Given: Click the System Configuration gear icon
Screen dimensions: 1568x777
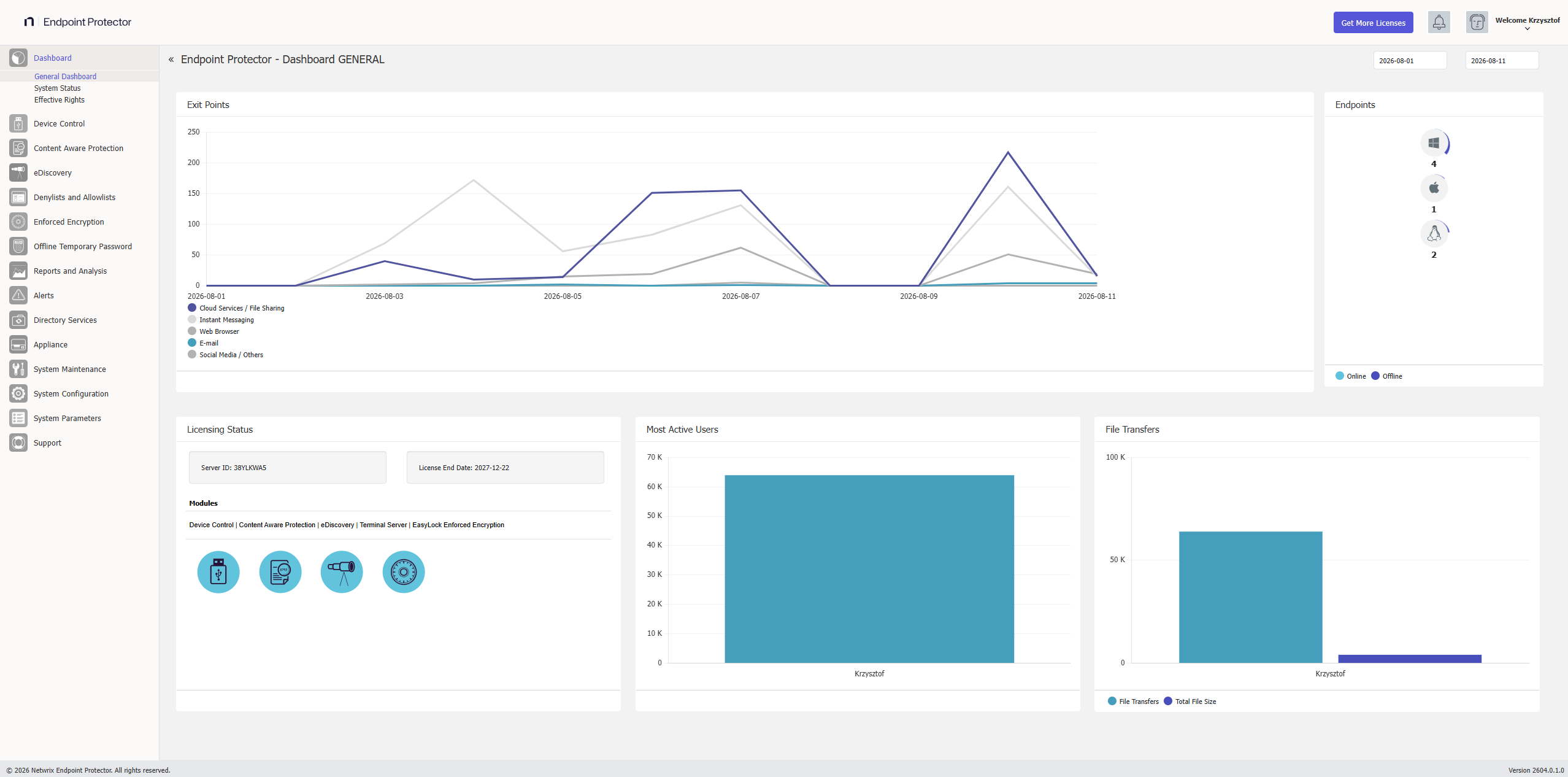Looking at the screenshot, I should click(18, 393).
